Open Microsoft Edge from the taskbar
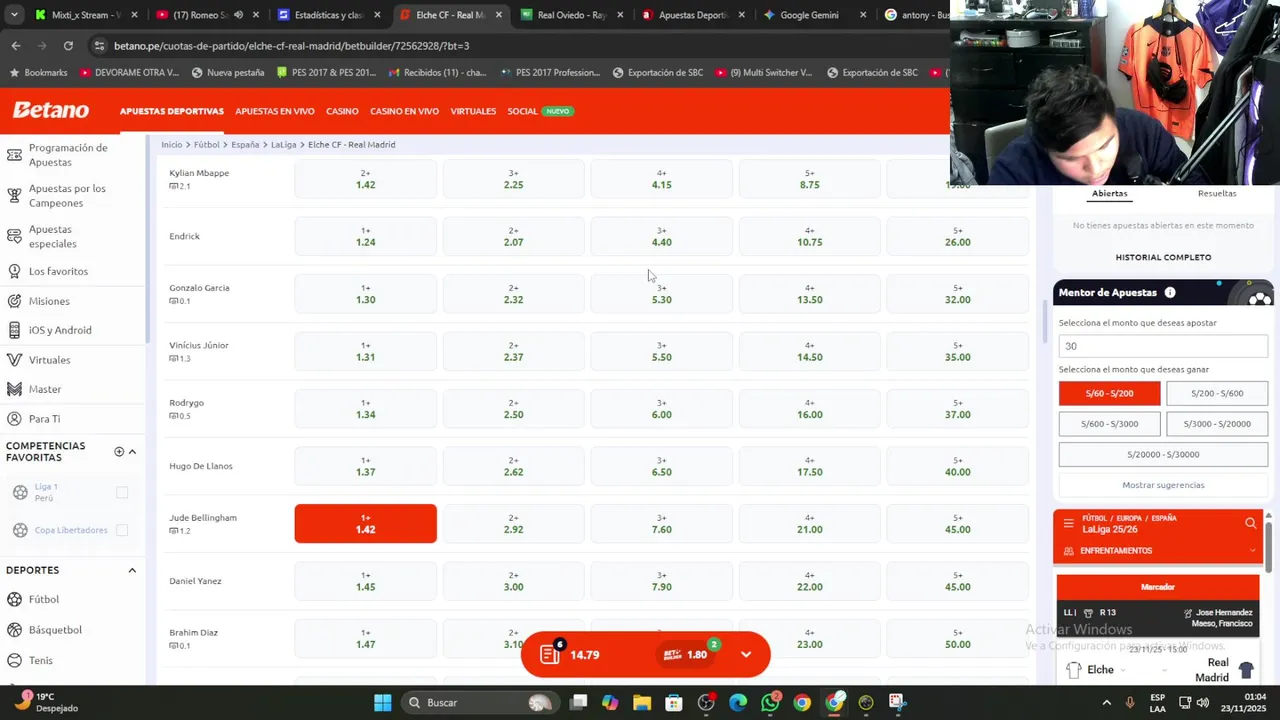The image size is (1280, 720). (738, 703)
